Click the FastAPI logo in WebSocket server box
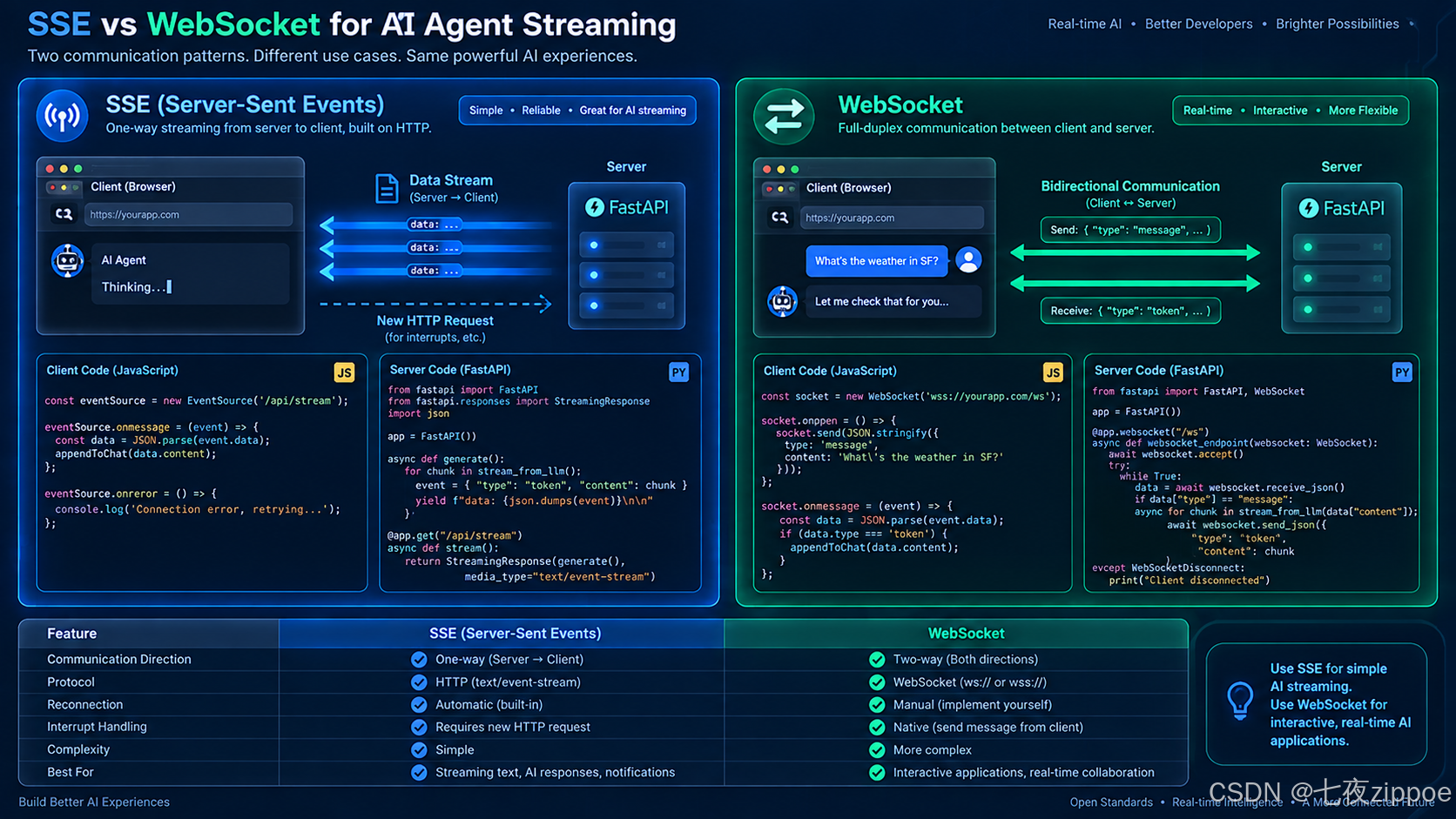The width and height of the screenshot is (1456, 819). pos(1342,208)
